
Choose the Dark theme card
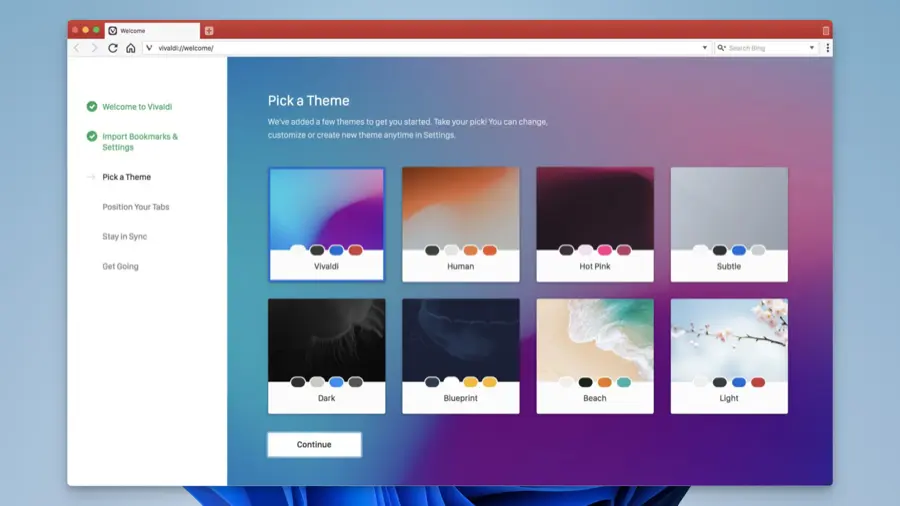pyautogui.click(x=327, y=356)
